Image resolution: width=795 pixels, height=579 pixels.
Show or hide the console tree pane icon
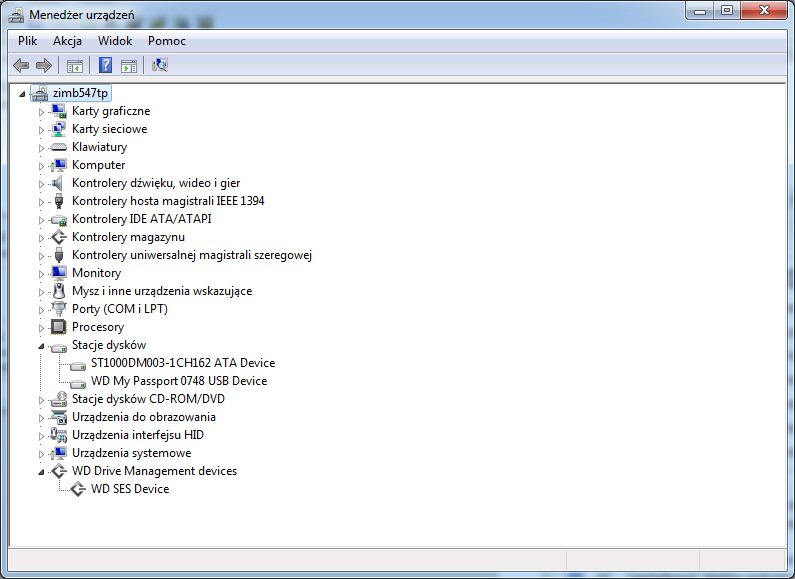coord(75,65)
